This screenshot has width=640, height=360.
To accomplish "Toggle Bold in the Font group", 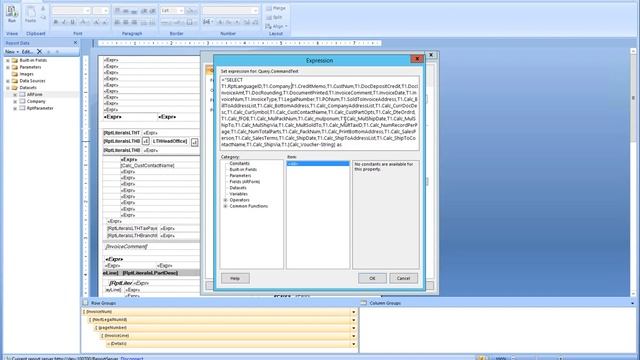I will 56,22.
